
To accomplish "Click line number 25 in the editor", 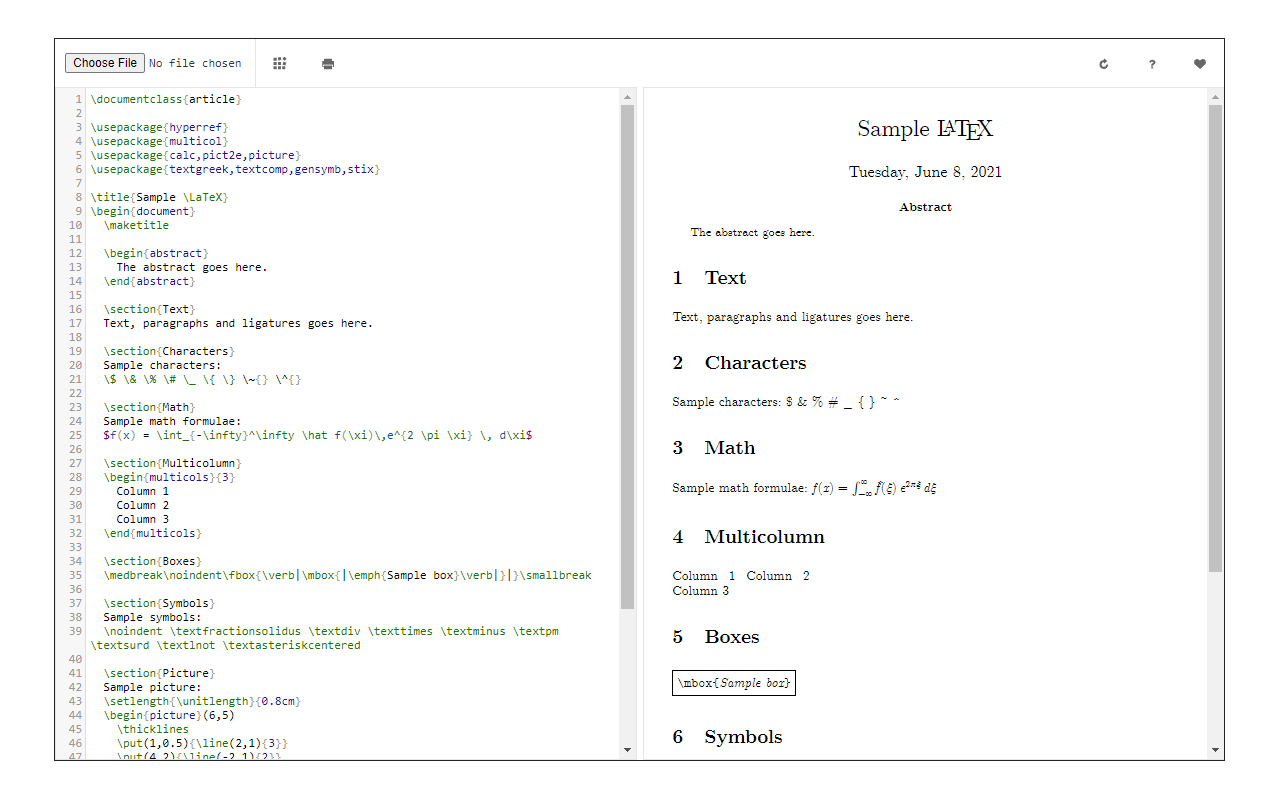I will coord(77,435).
